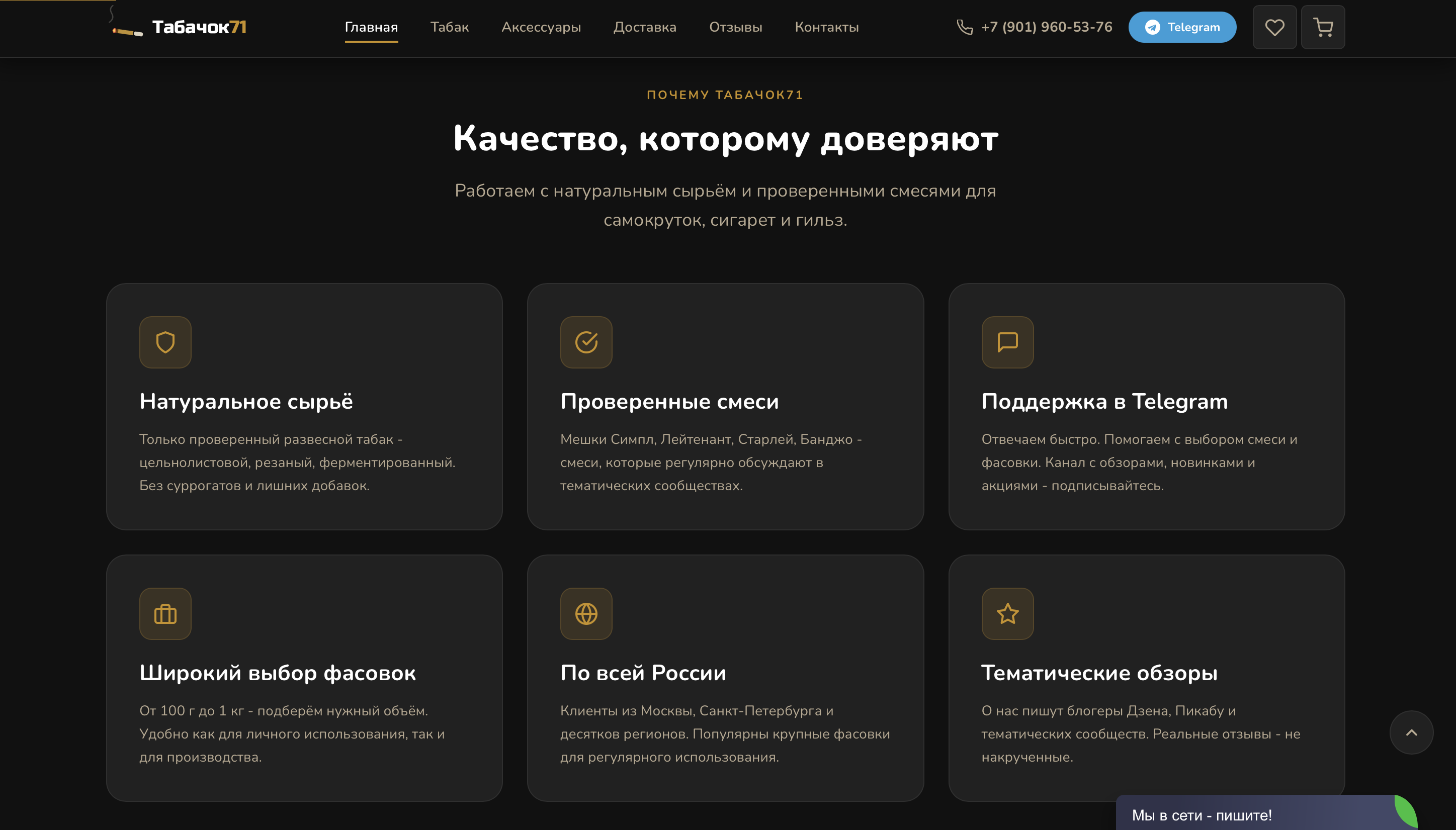Call the number +7 (901) 960-53-76
The width and height of the screenshot is (1456, 830).
pos(1046,27)
